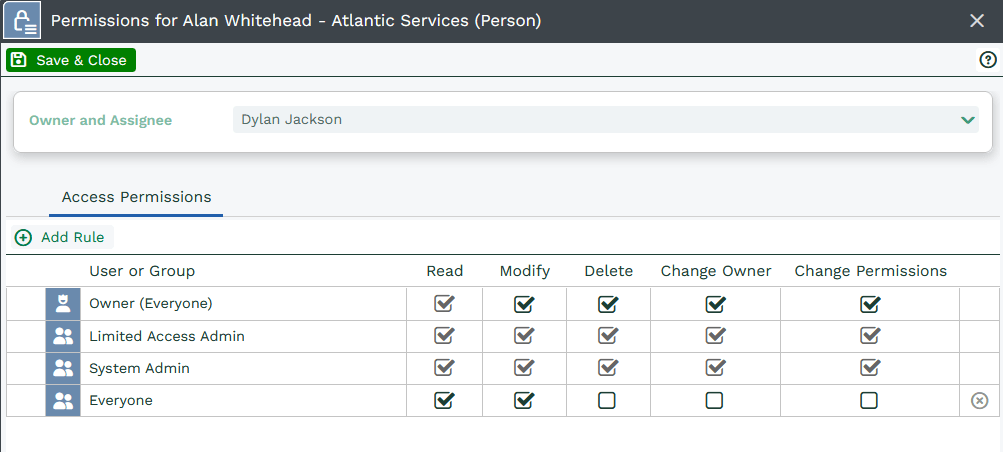
Task: Click the Everyone group icon
Action: (63, 401)
